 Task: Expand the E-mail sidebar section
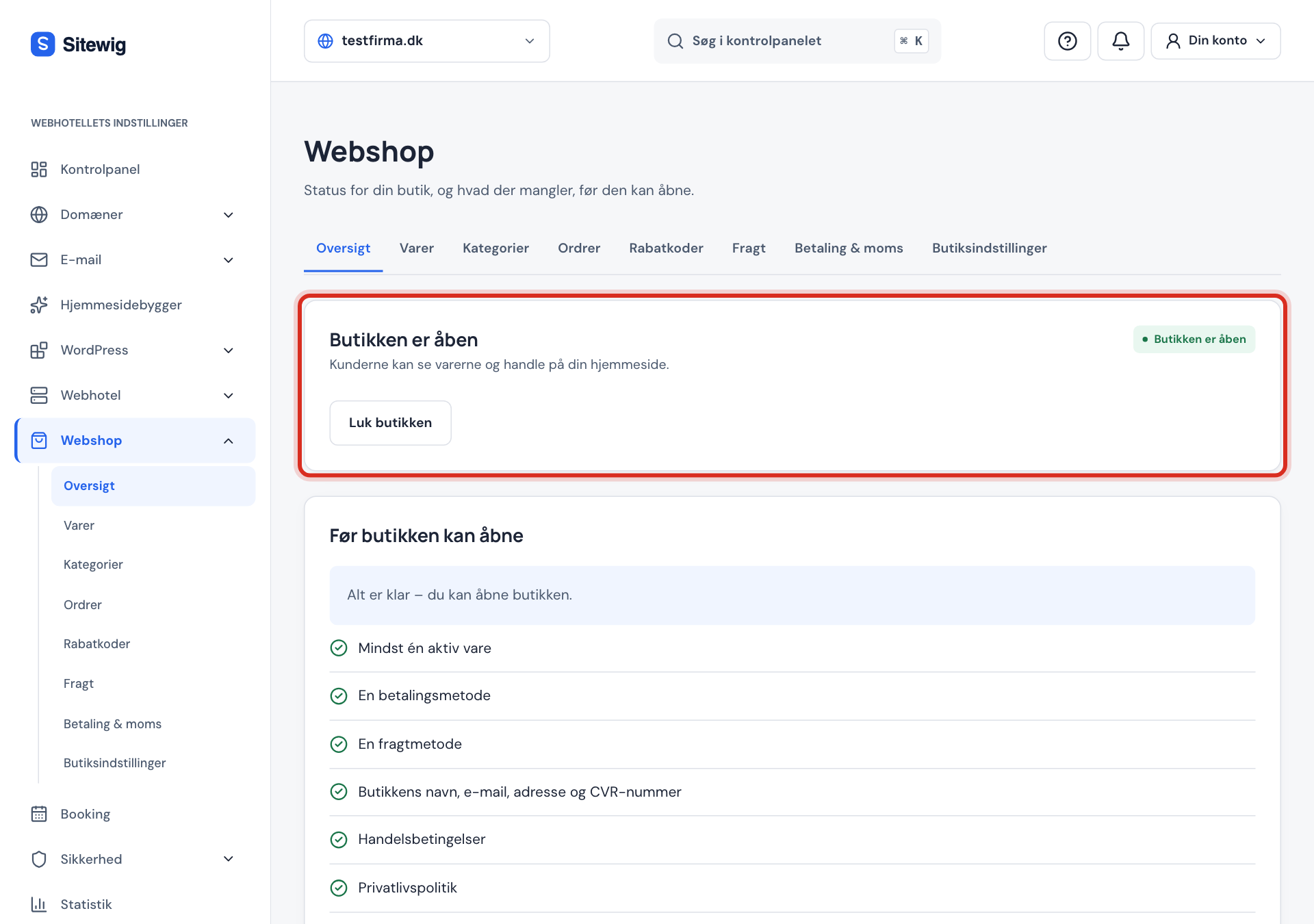[x=229, y=260]
